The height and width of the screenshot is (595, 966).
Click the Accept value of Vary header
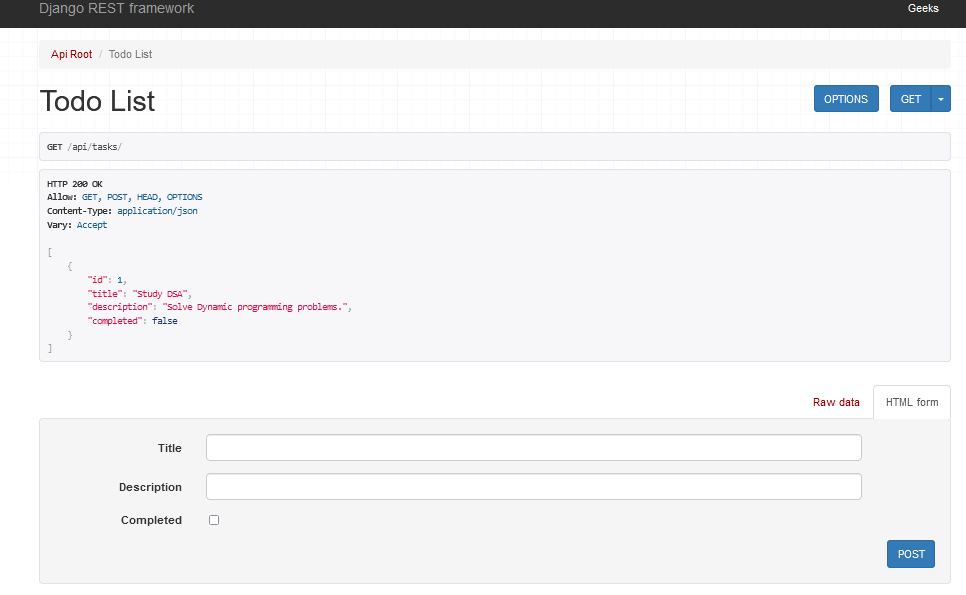point(92,225)
